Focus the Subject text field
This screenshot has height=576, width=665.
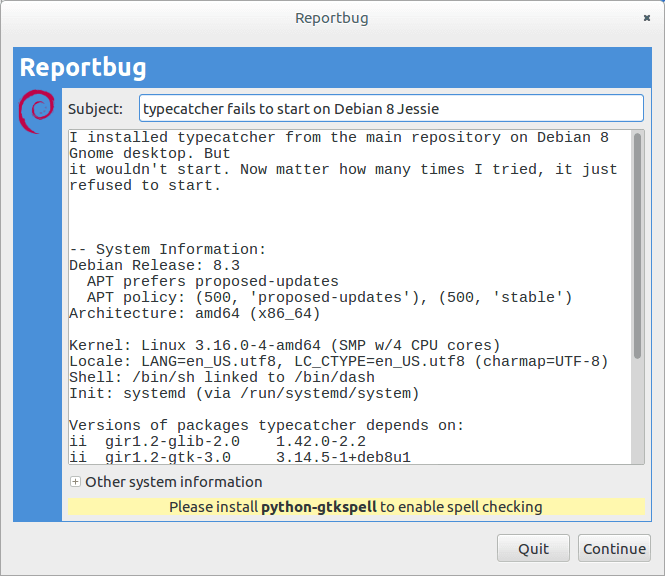coord(391,108)
